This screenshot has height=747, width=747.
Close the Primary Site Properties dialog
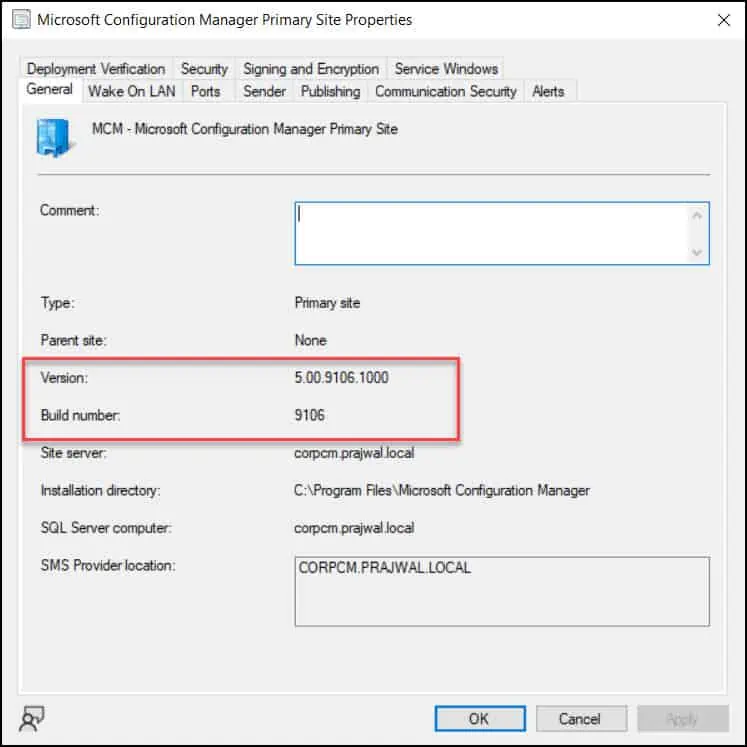coord(724,20)
